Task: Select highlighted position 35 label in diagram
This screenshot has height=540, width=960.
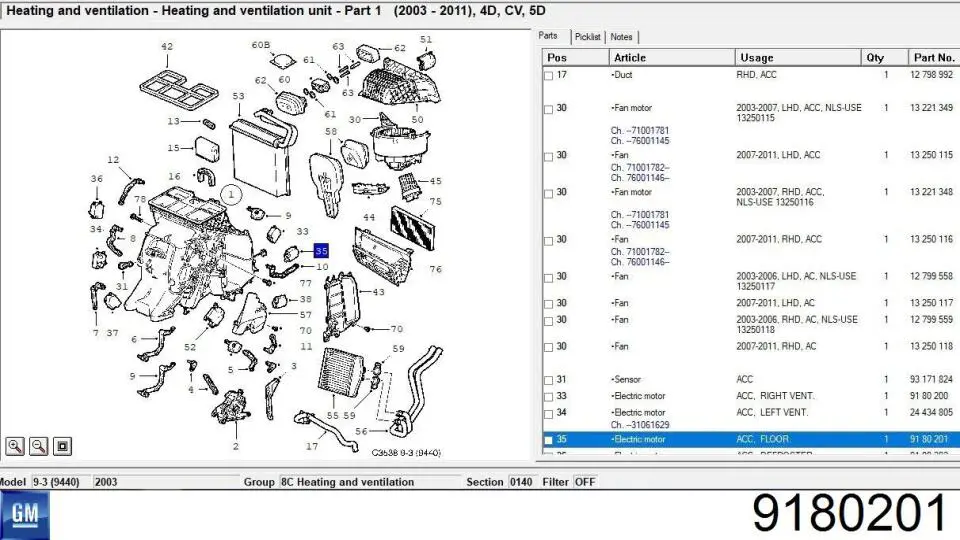Action: [x=321, y=250]
